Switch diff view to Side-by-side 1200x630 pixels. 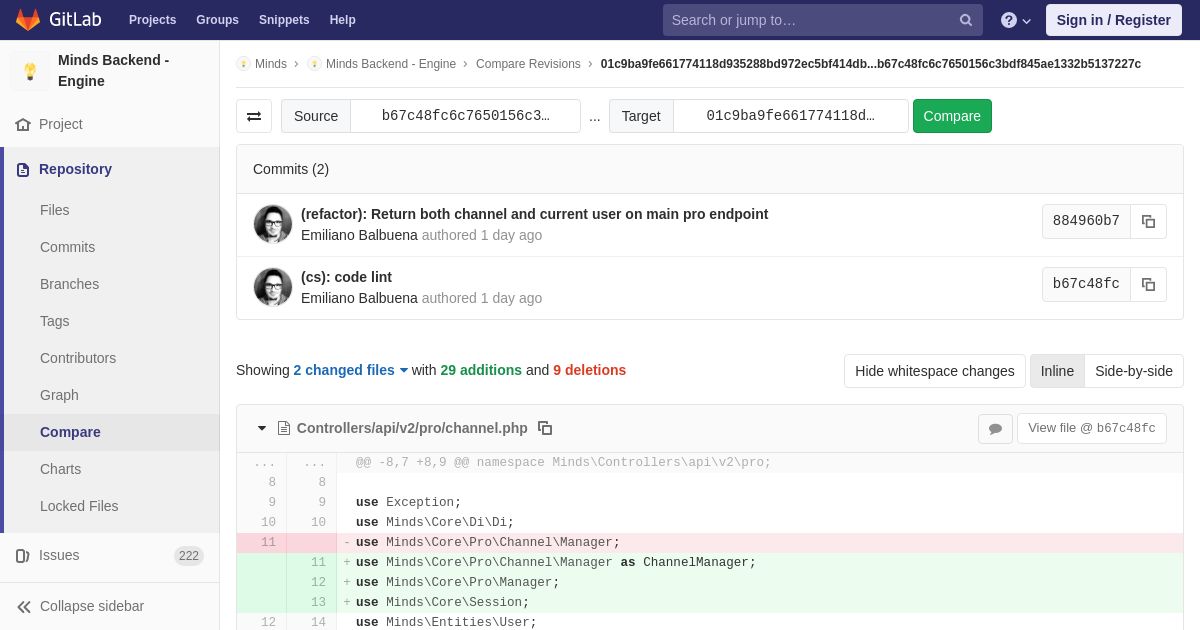coord(1133,371)
